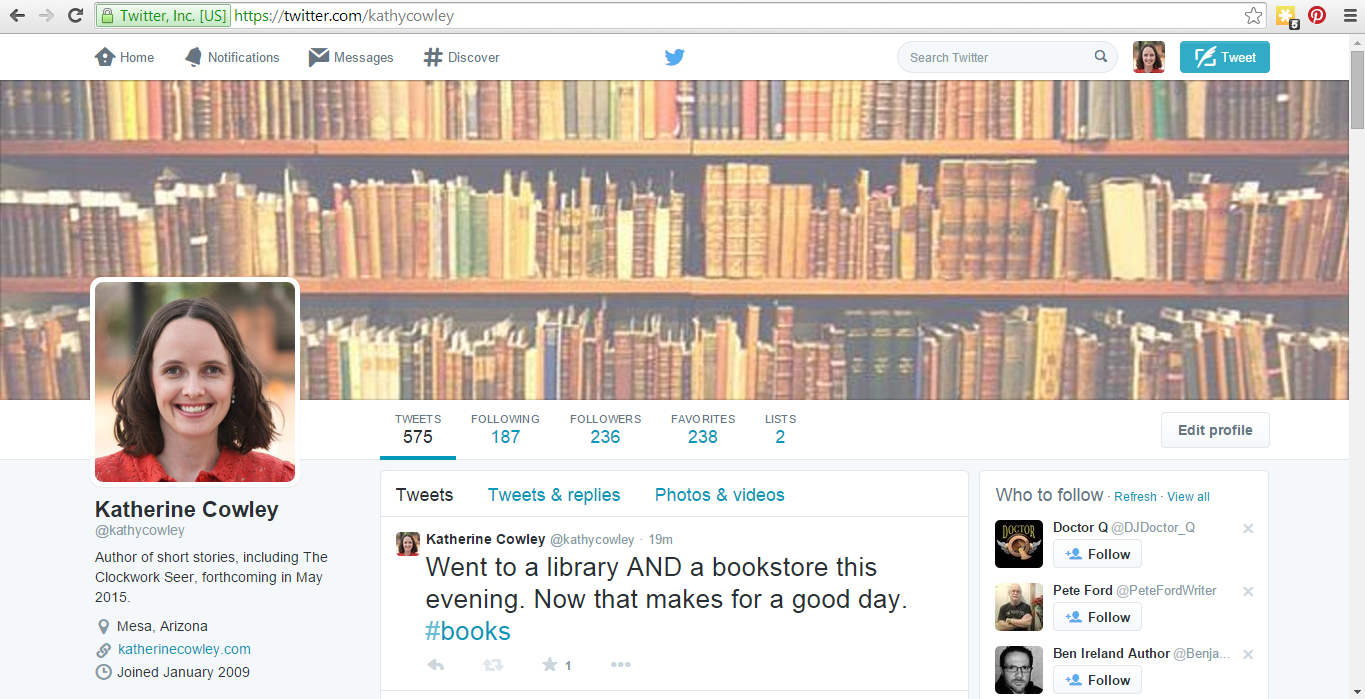Click the Twitter bird logo
The image size is (1365, 699).
coord(675,57)
